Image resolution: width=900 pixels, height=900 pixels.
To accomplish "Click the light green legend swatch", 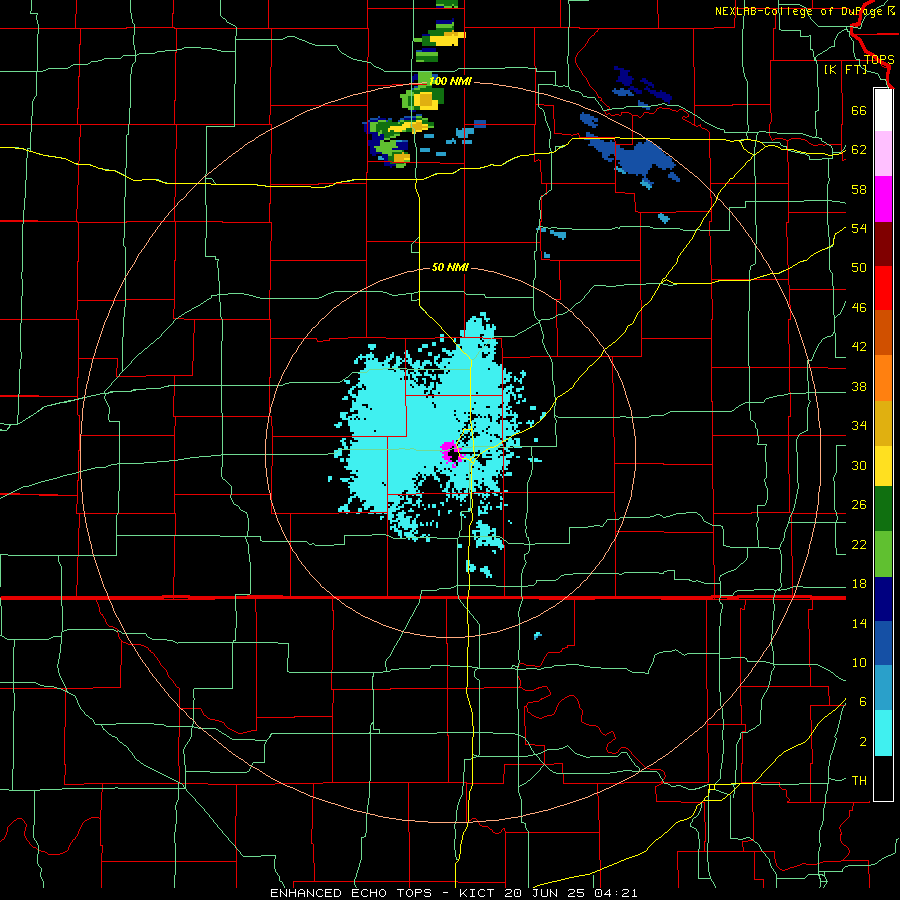I will (883, 554).
